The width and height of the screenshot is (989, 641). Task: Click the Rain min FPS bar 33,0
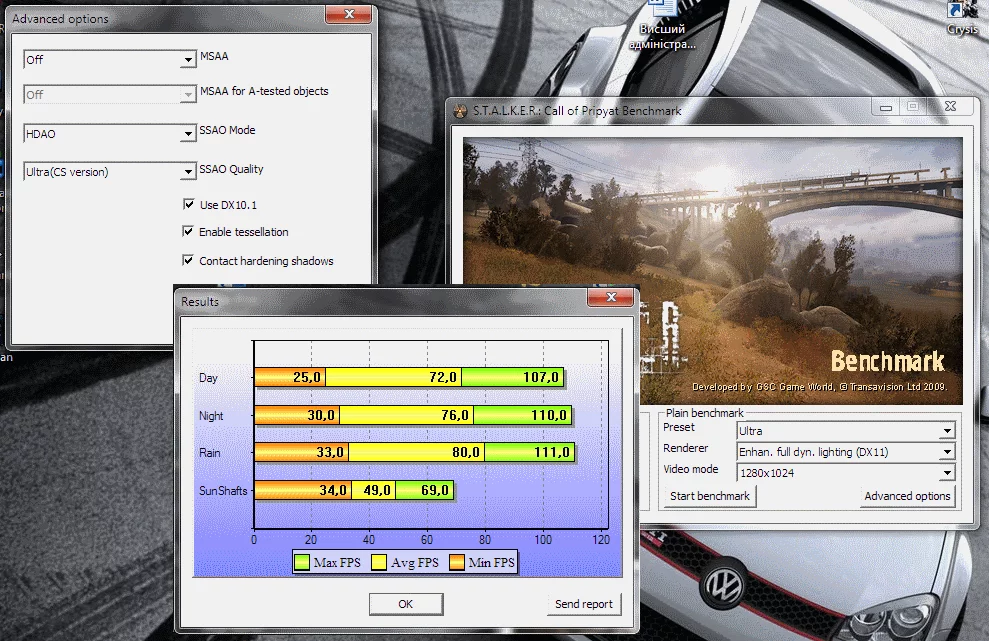(301, 452)
